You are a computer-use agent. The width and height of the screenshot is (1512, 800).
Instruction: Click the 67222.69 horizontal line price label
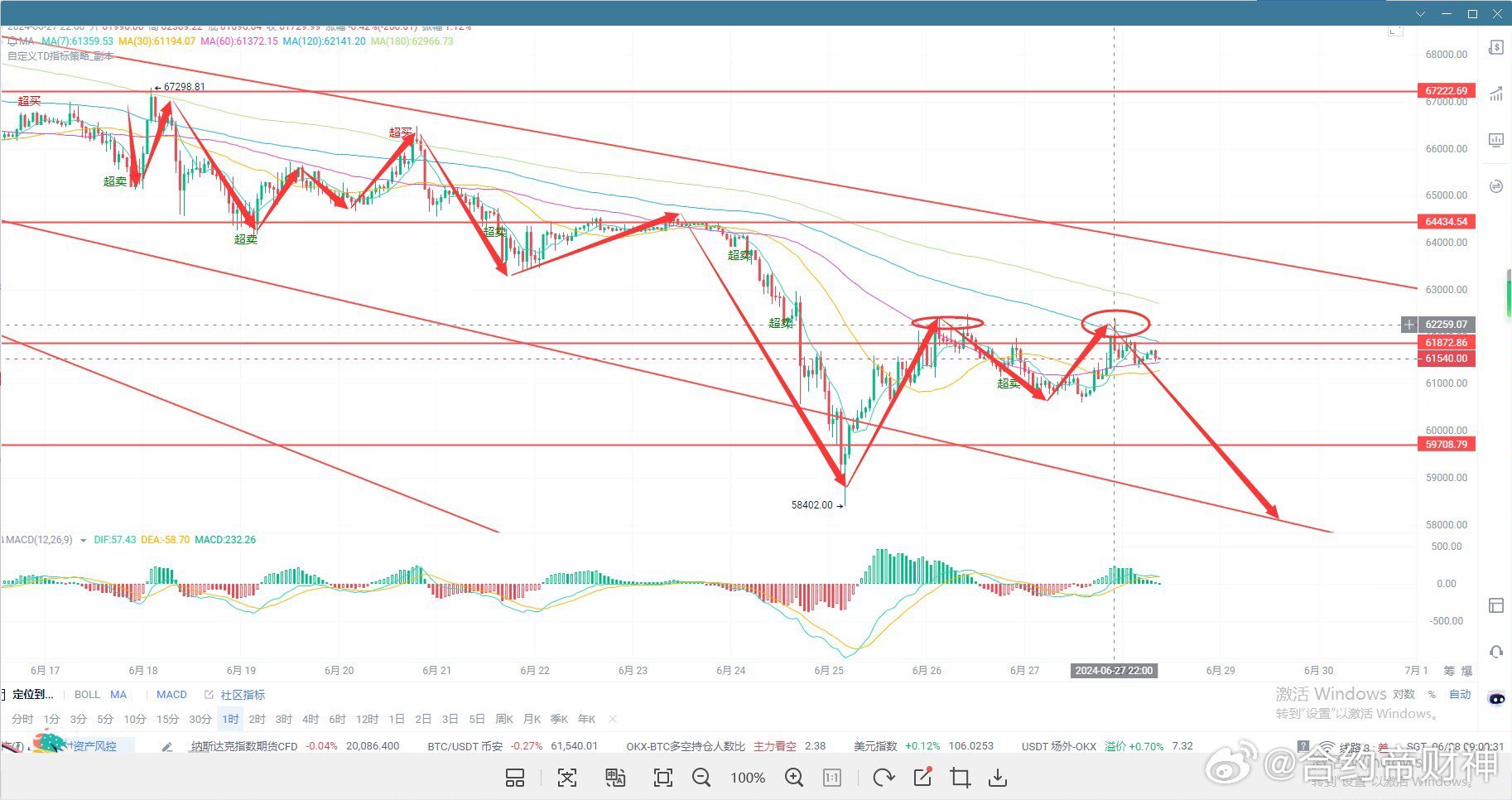tap(1447, 91)
